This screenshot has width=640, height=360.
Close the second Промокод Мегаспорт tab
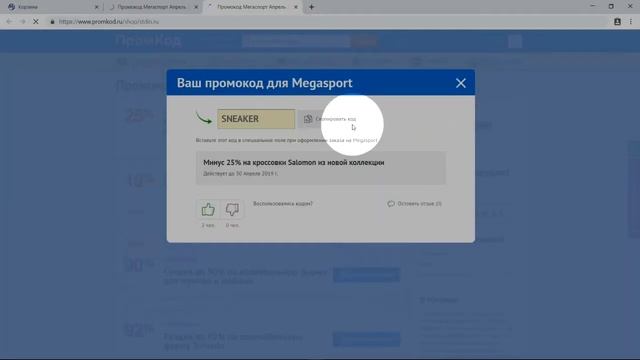pyautogui.click(x=196, y=7)
